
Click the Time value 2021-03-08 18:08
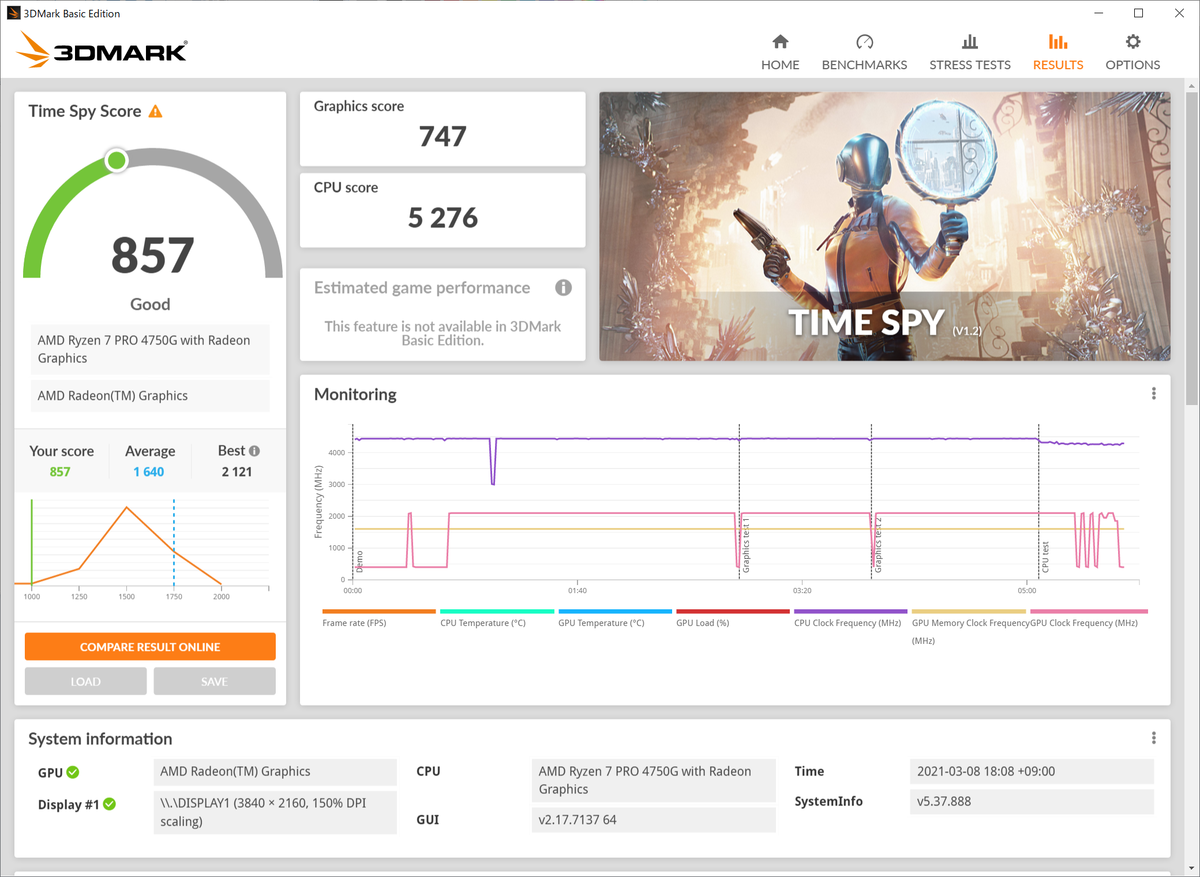(1032, 771)
